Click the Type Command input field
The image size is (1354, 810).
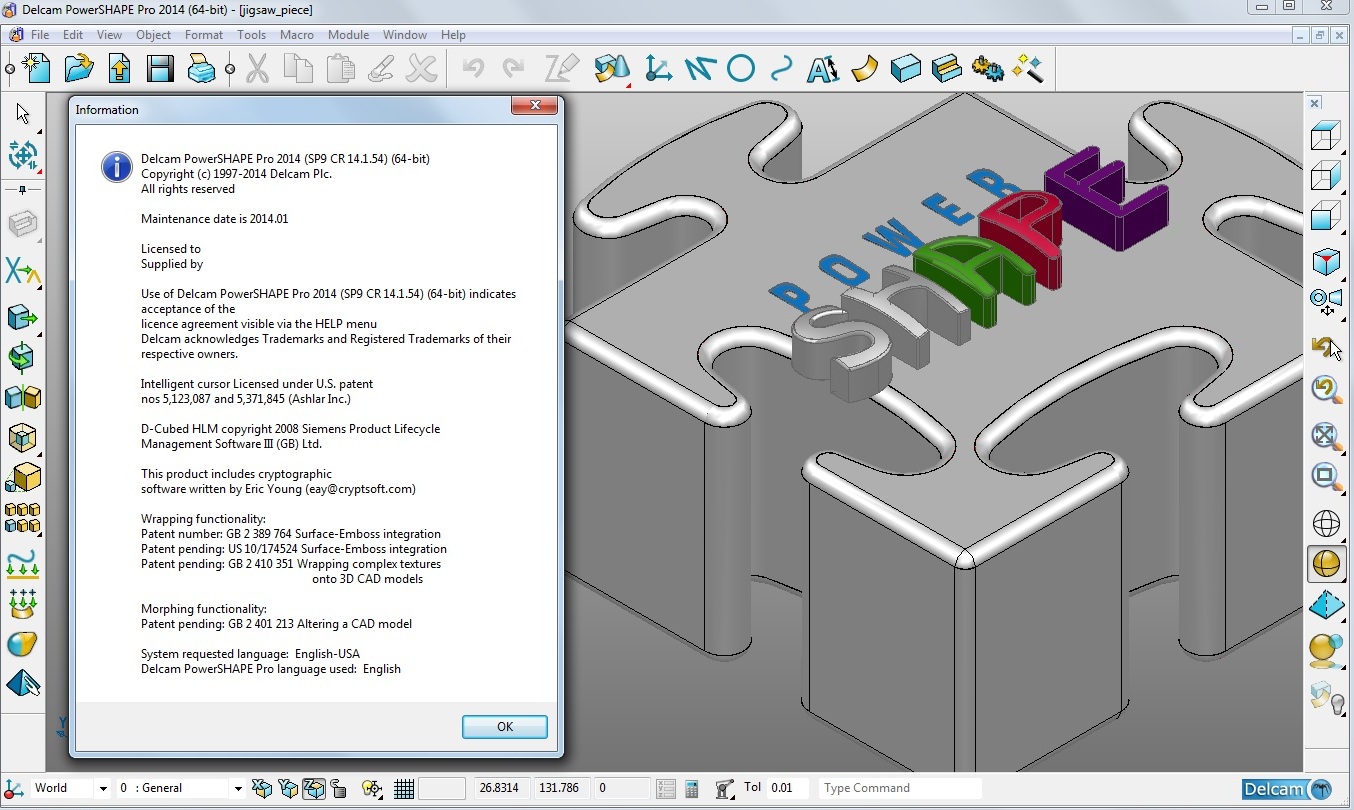[x=900, y=788]
